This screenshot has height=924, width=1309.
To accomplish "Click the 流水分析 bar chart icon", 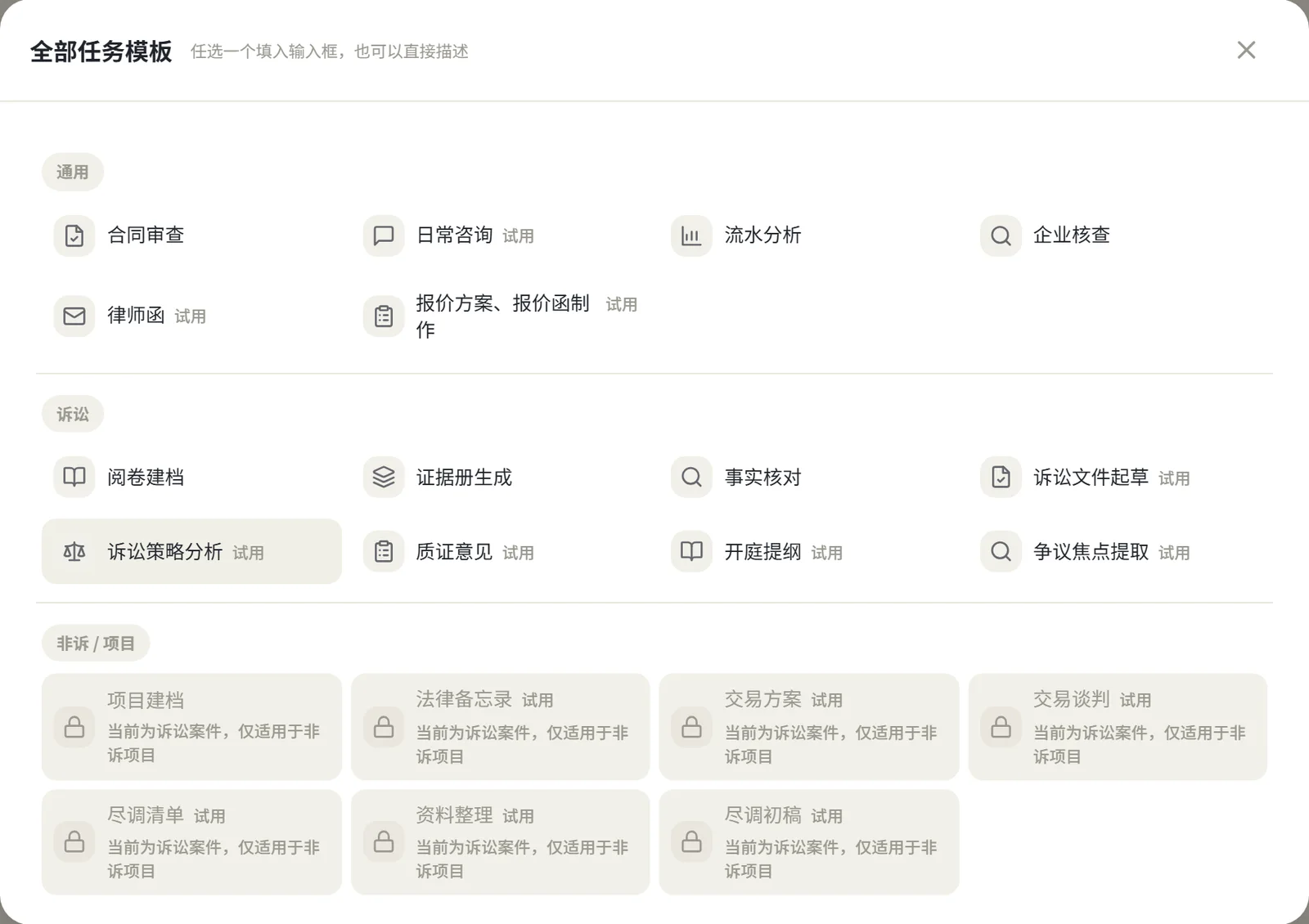I will pyautogui.click(x=691, y=235).
